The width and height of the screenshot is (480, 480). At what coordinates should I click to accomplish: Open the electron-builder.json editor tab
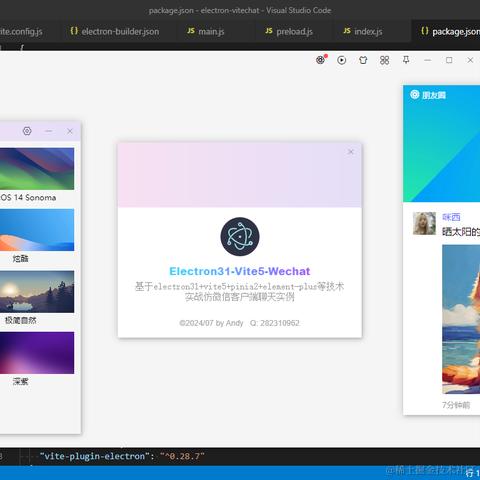(115, 31)
